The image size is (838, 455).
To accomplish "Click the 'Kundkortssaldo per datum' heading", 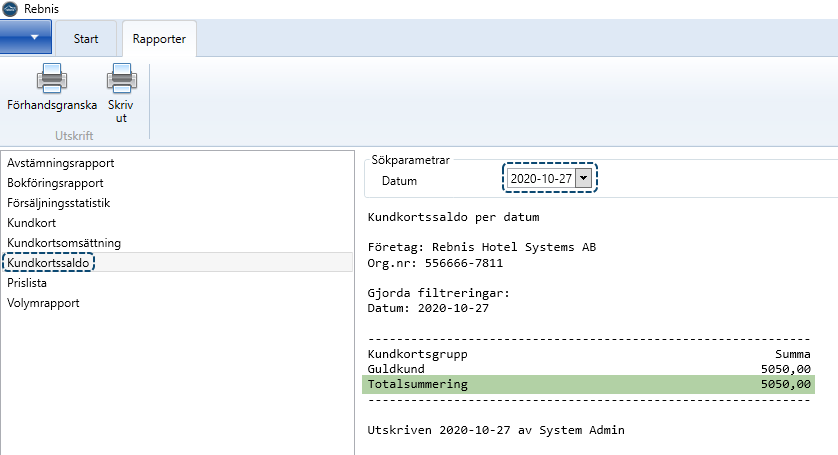I will tap(453, 217).
